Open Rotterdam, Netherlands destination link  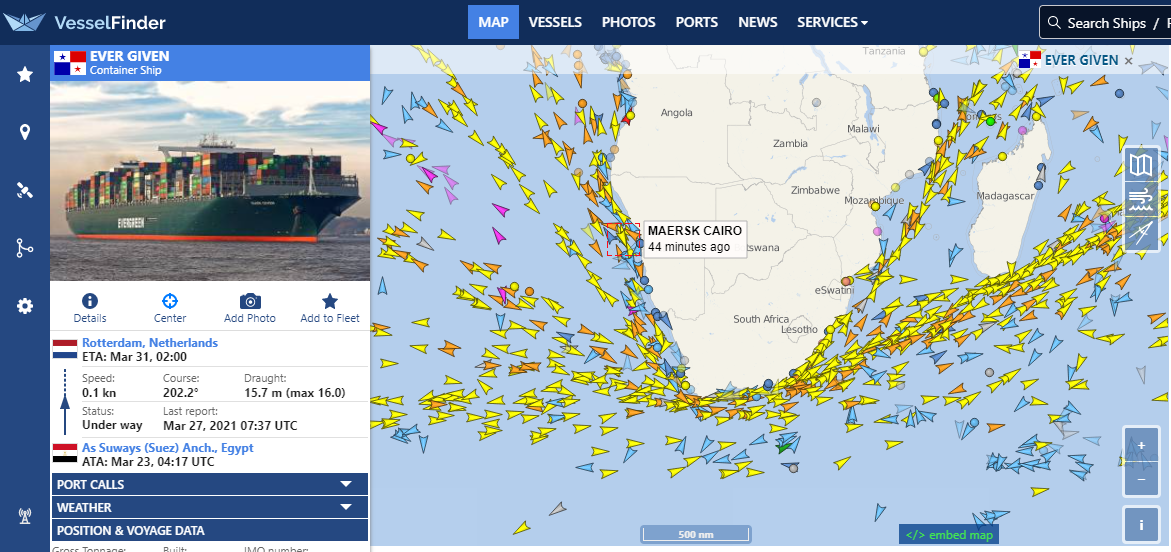[150, 342]
